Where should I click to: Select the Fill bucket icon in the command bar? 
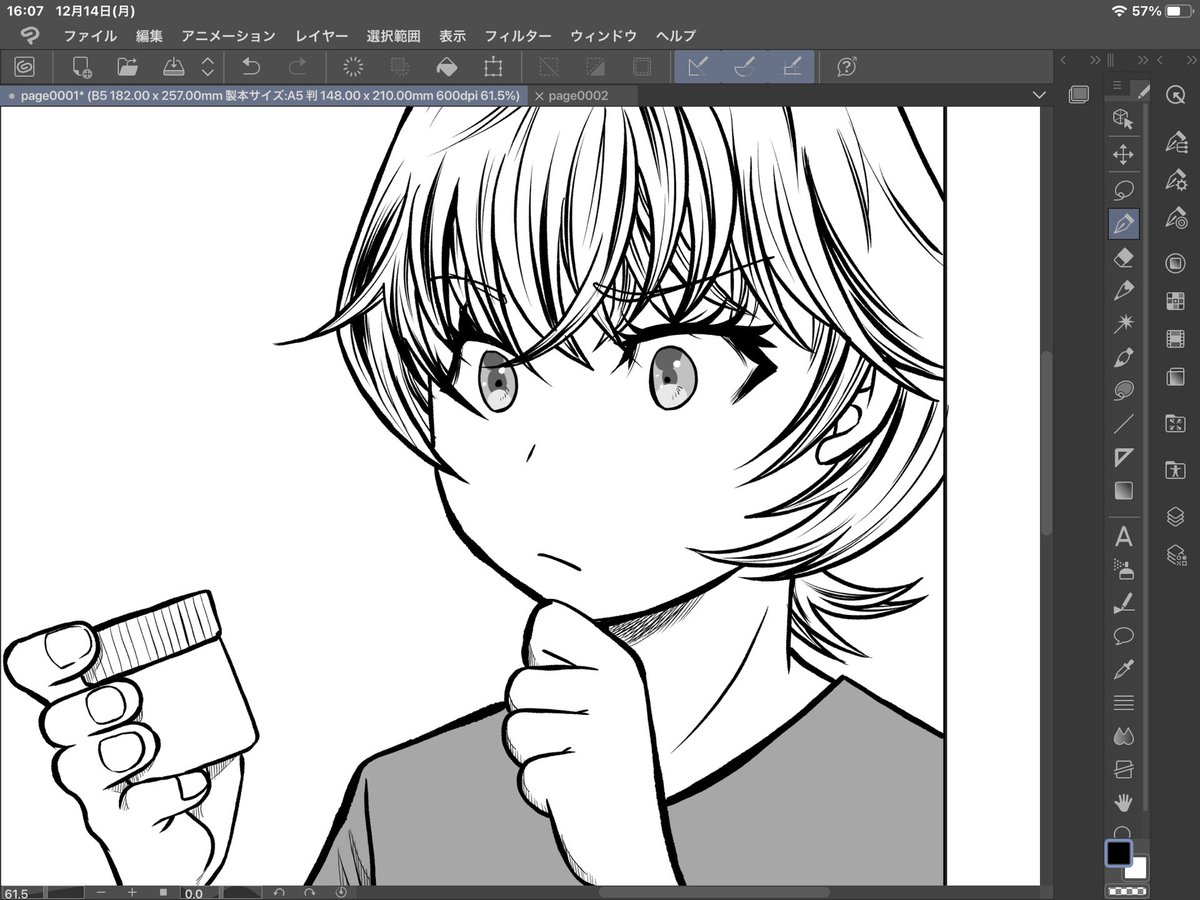[447, 67]
